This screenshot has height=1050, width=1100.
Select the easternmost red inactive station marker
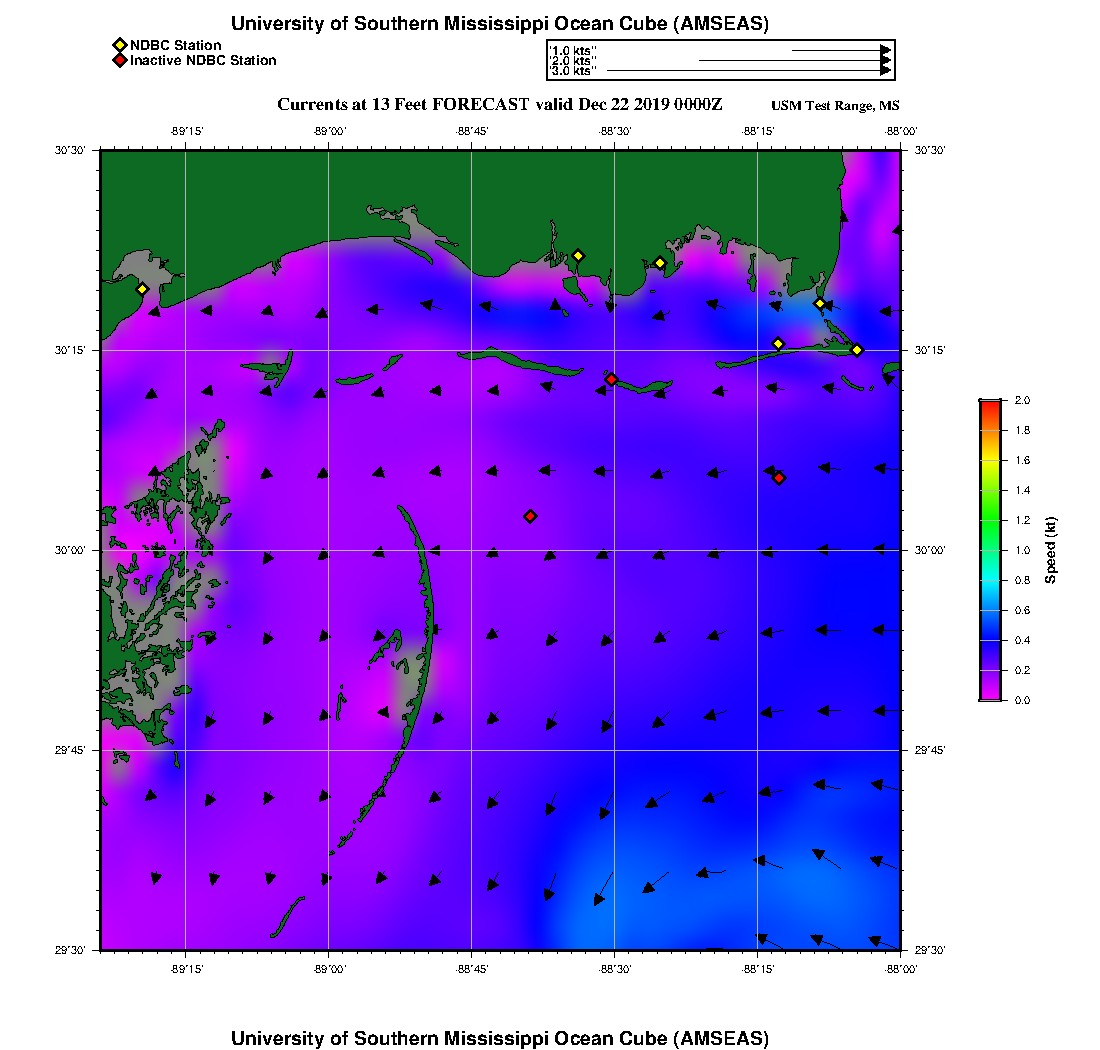point(779,478)
